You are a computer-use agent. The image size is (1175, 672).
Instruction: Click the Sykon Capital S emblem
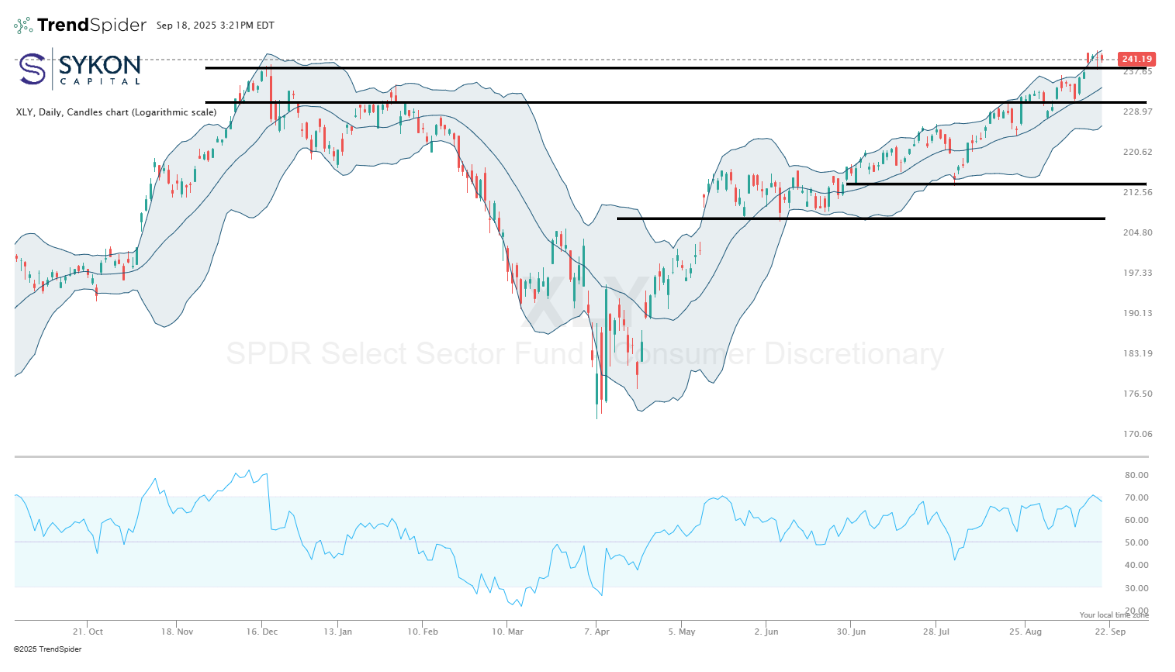click(34, 69)
